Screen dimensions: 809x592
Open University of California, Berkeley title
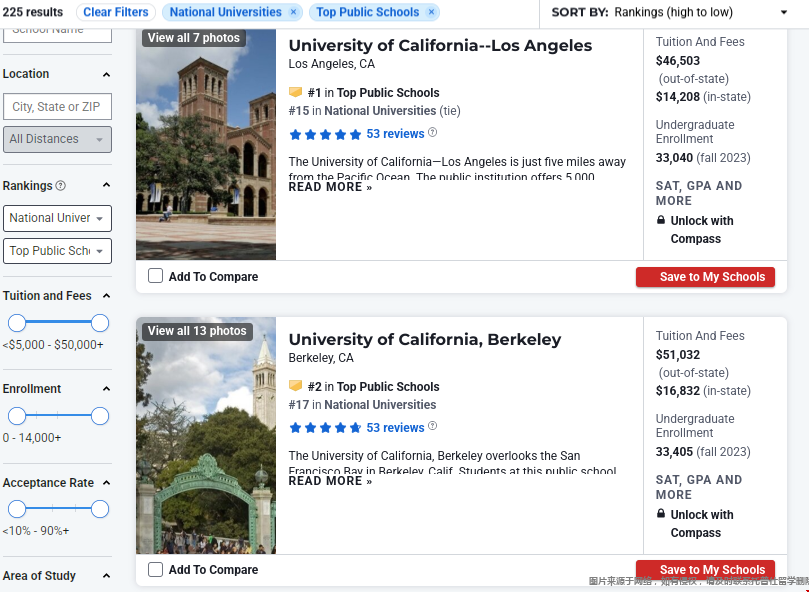(425, 340)
